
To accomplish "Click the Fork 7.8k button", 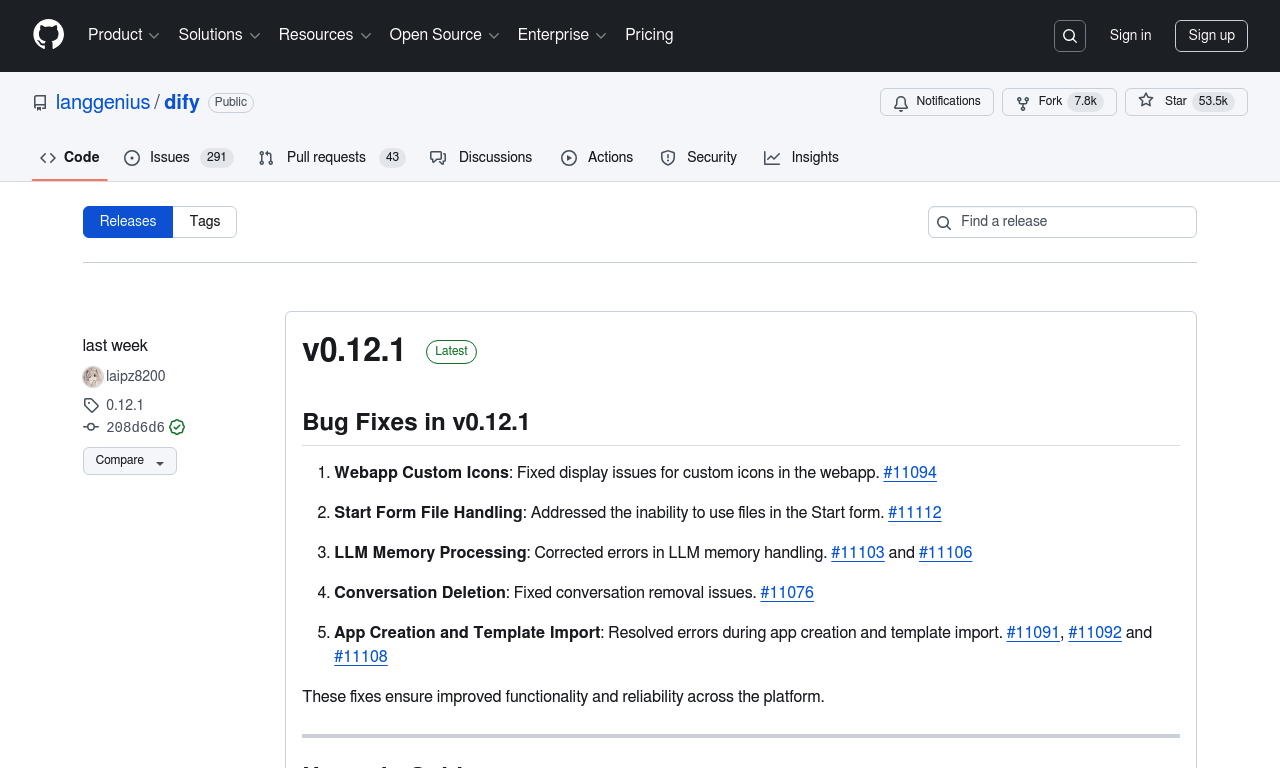I will point(1059,102).
